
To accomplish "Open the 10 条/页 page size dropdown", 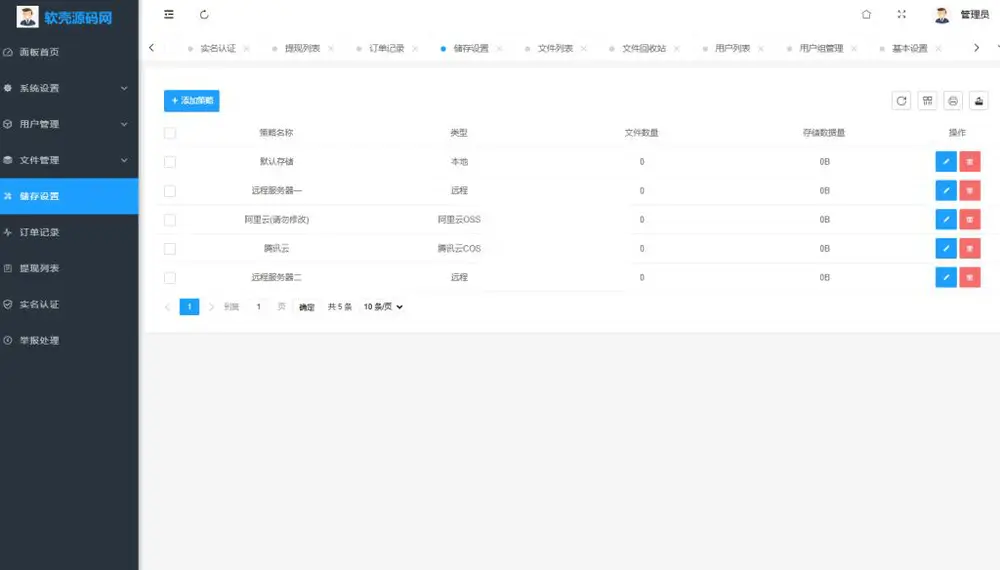I will click(x=383, y=307).
